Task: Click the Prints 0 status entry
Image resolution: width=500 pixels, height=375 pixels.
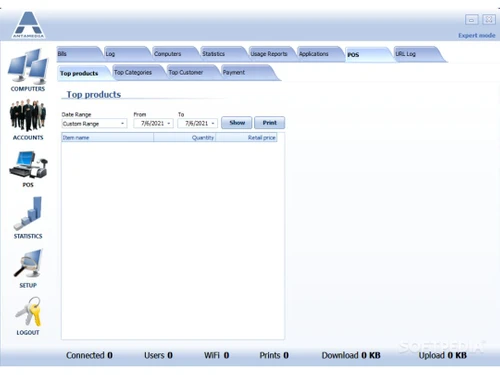Action: coord(274,355)
